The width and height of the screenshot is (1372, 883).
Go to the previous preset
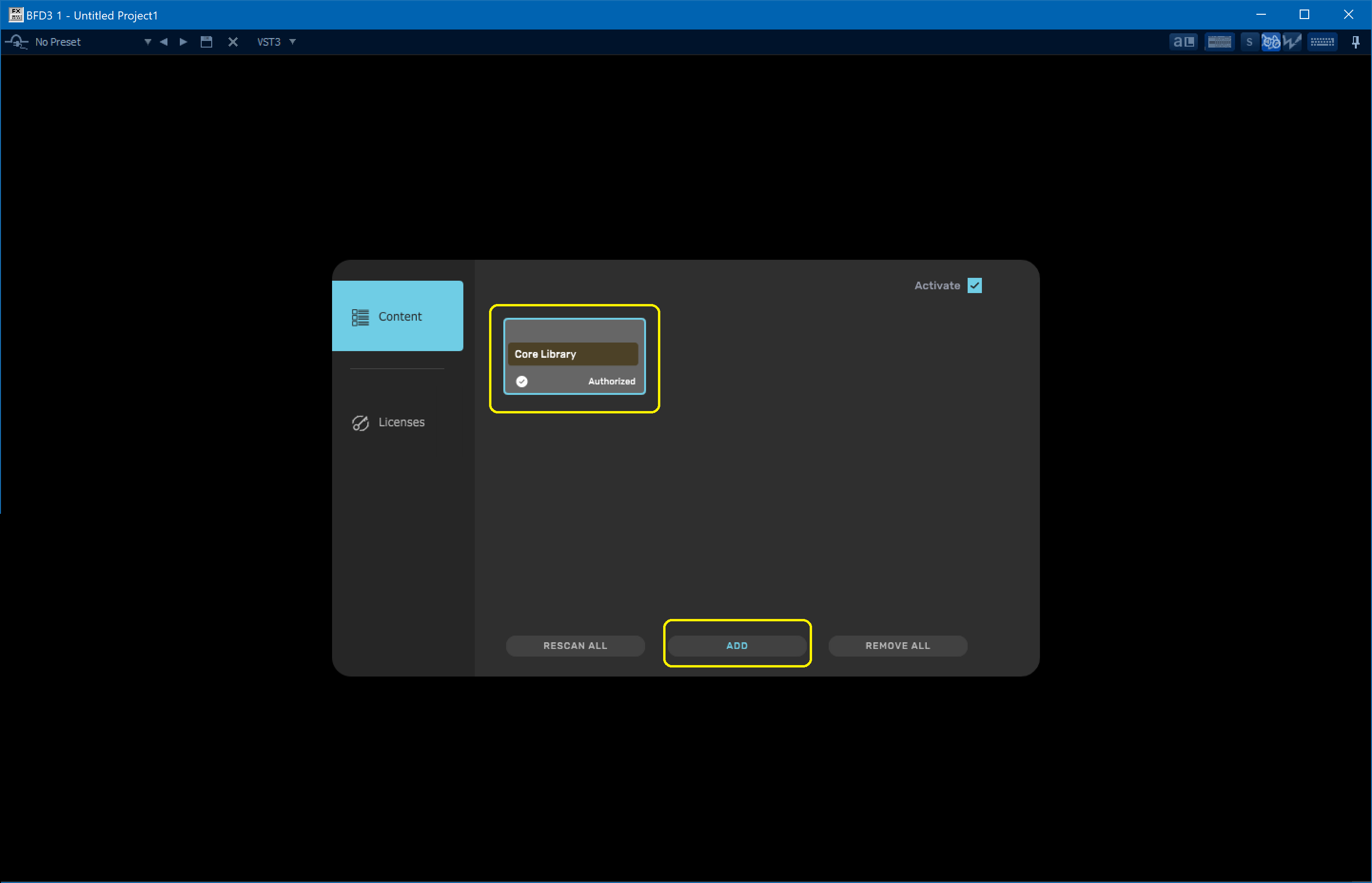[x=164, y=42]
